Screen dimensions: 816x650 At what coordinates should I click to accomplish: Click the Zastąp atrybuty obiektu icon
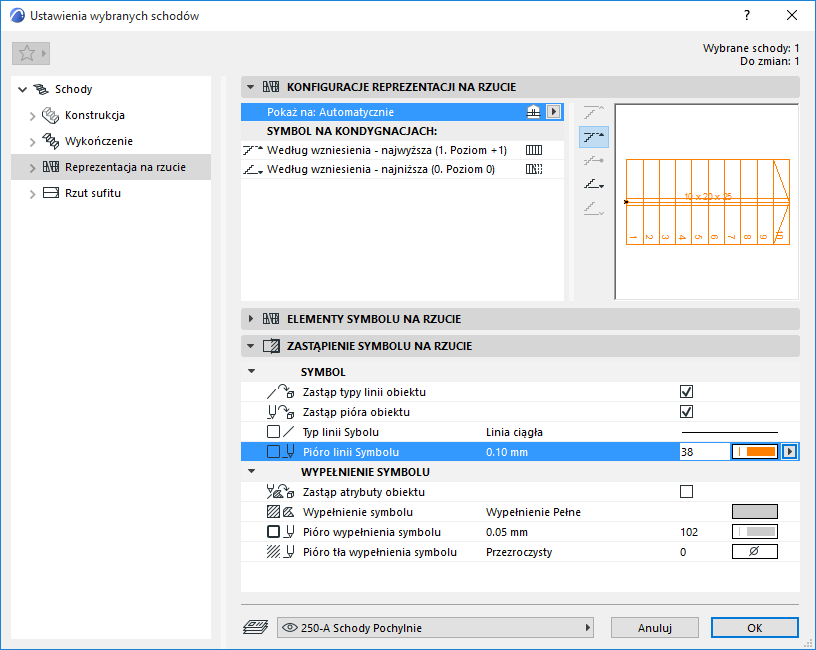pyautogui.click(x=280, y=492)
